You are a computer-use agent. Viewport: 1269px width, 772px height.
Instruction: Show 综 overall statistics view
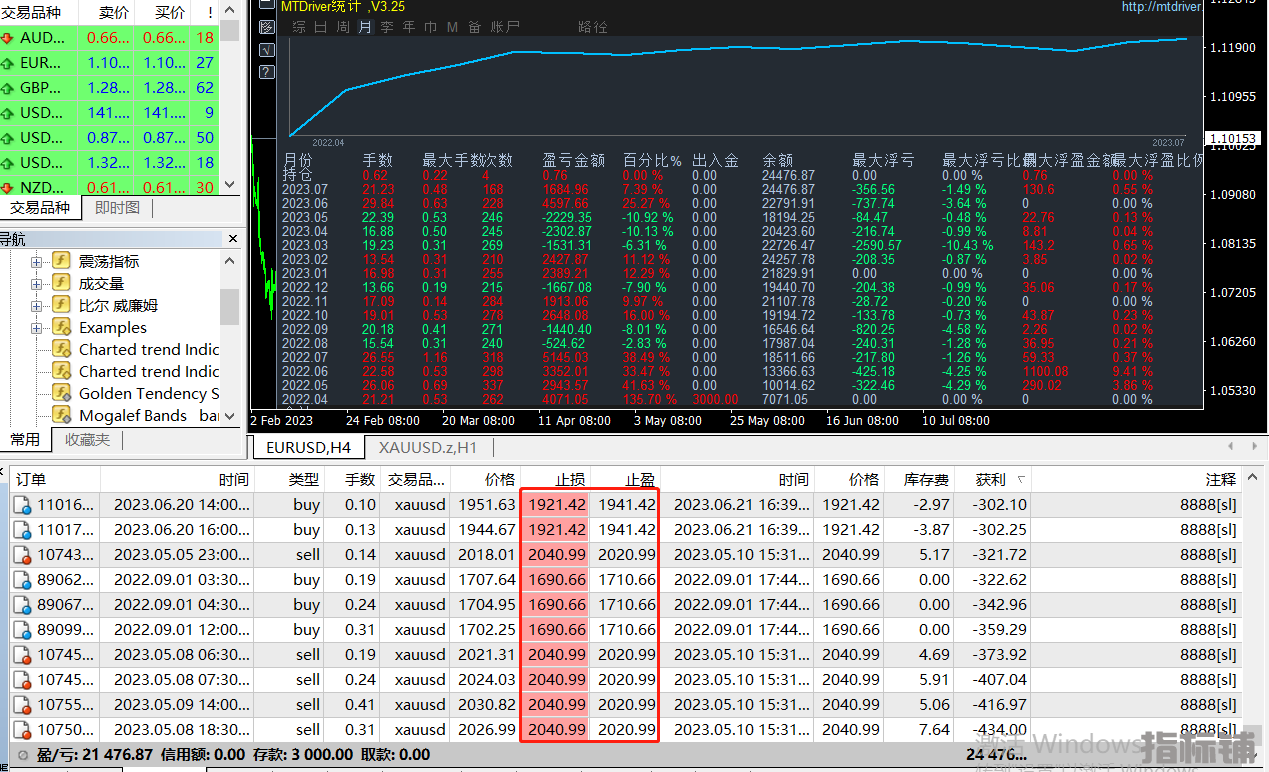click(x=298, y=27)
